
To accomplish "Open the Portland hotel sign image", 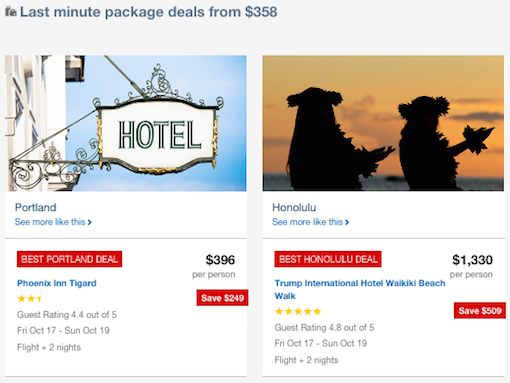I will pyautogui.click(x=126, y=123).
